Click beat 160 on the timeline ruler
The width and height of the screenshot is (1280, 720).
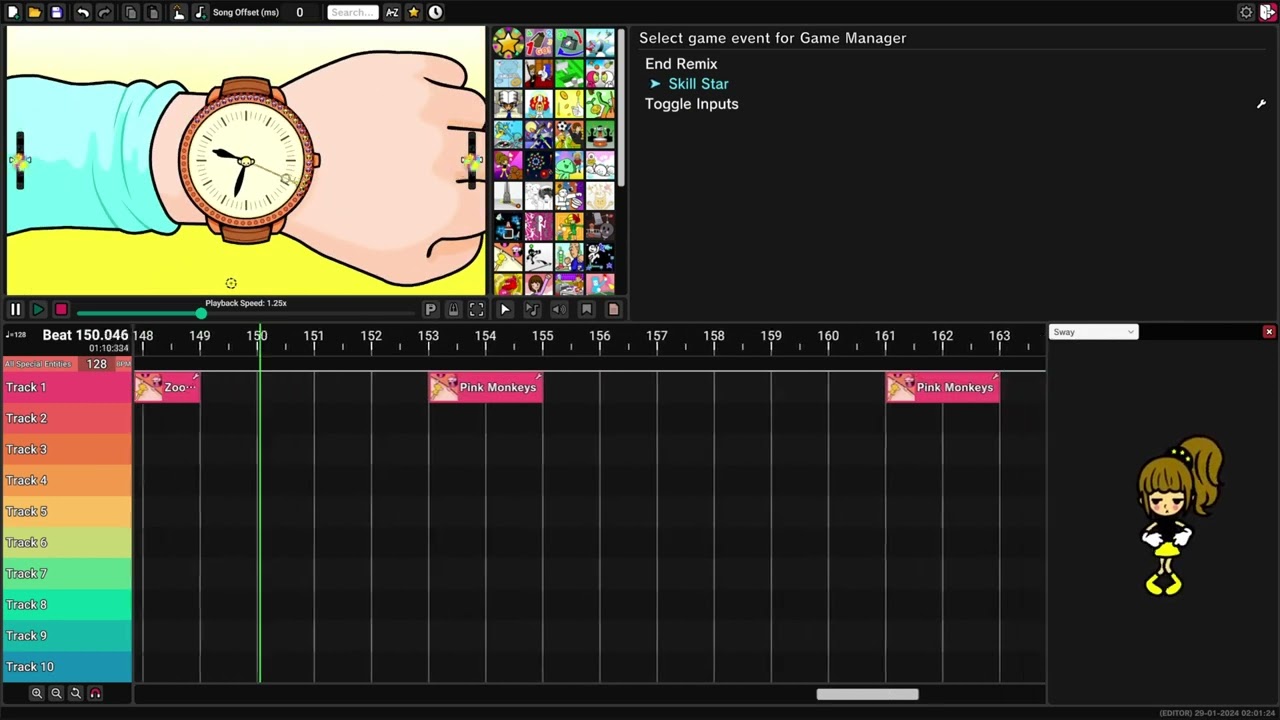[x=828, y=336]
